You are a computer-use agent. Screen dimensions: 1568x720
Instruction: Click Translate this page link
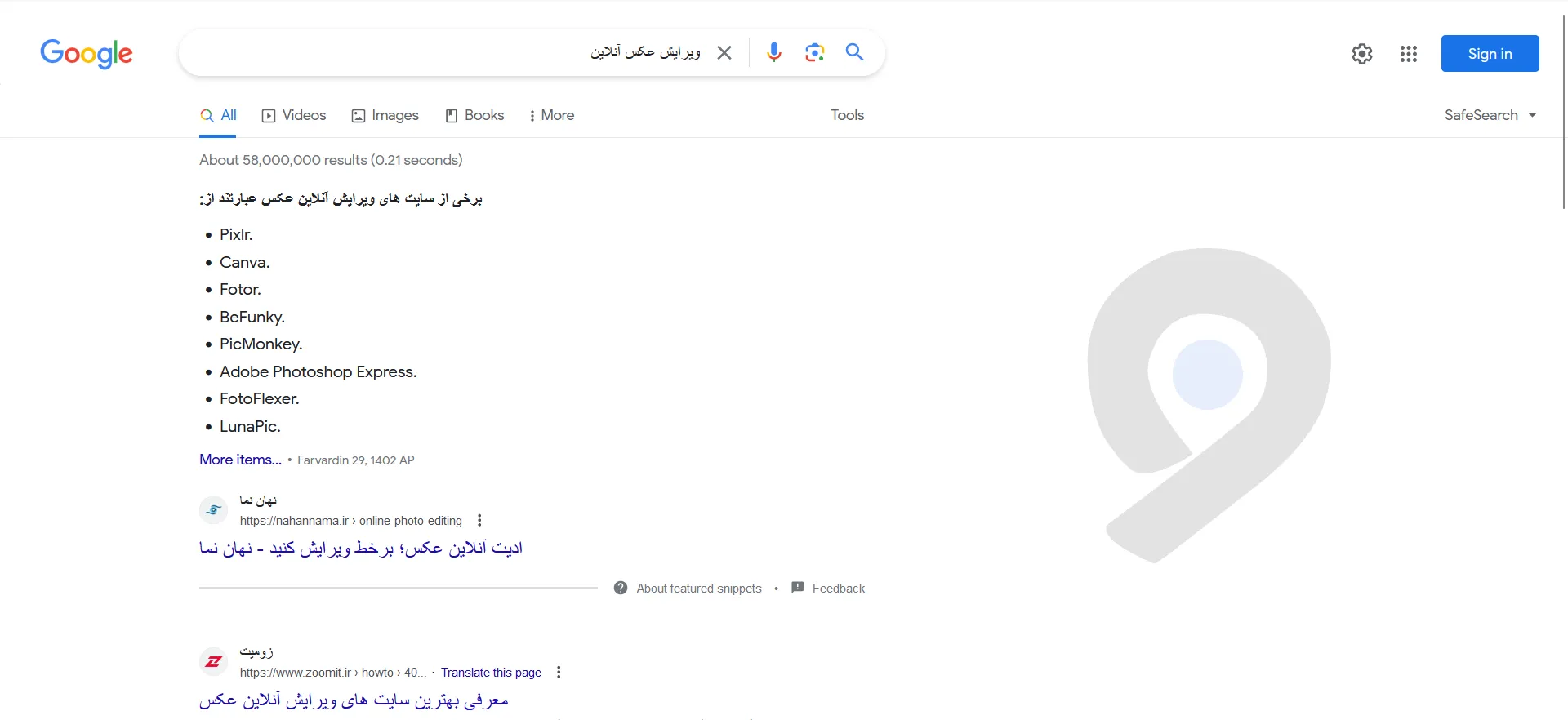(491, 673)
